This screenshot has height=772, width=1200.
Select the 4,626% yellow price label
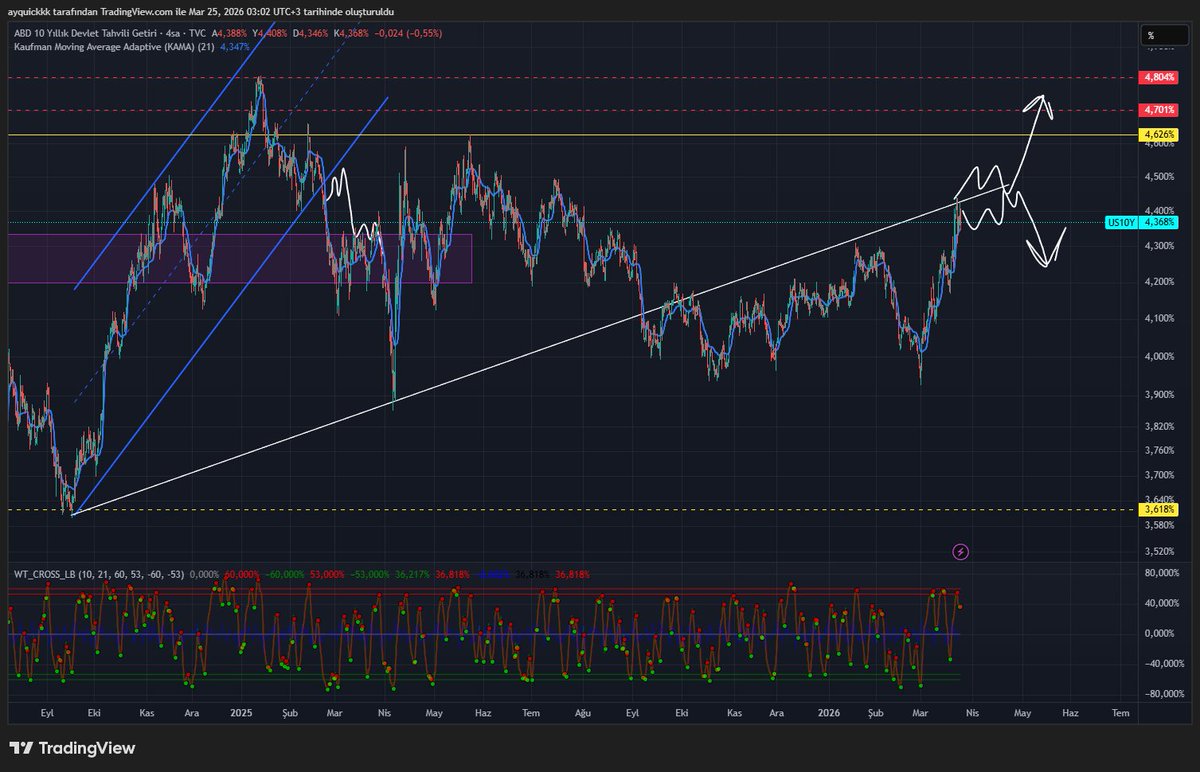click(x=1160, y=134)
